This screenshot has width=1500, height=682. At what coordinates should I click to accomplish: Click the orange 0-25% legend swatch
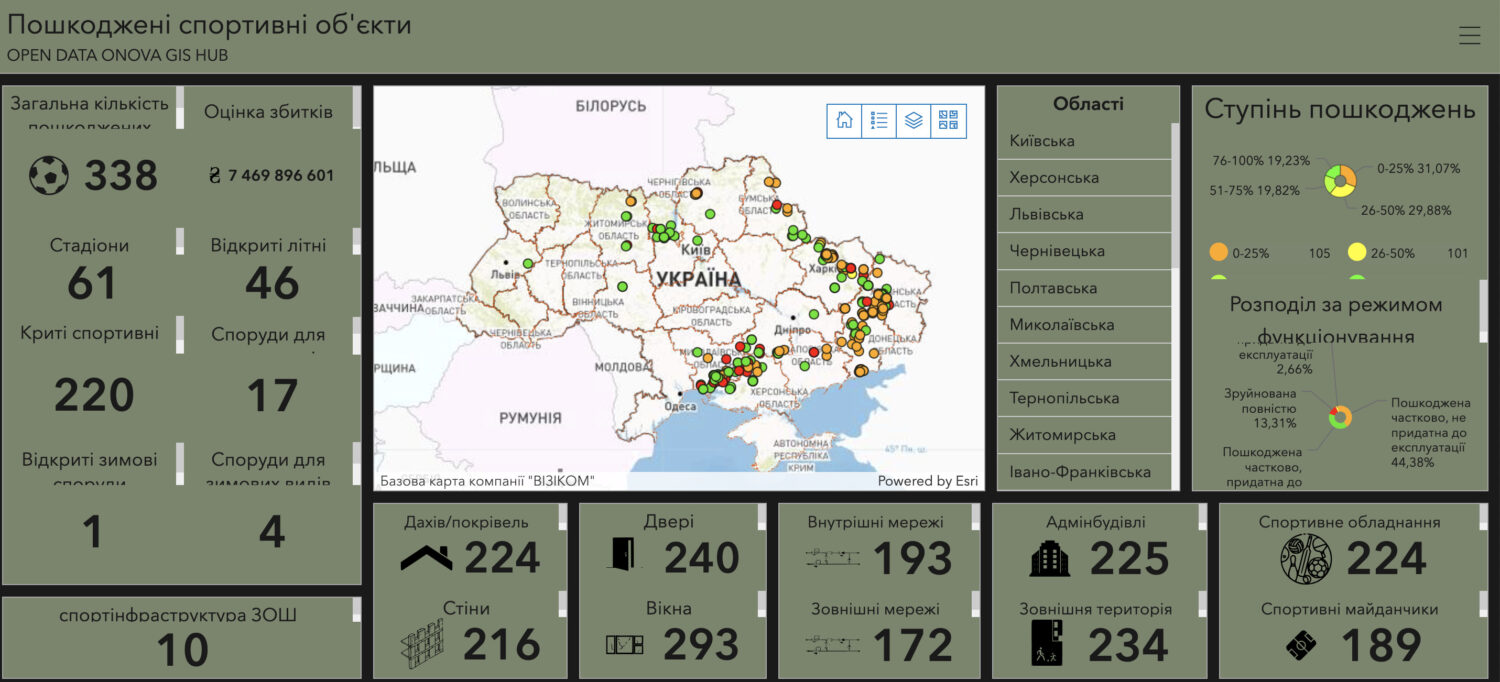click(1218, 252)
